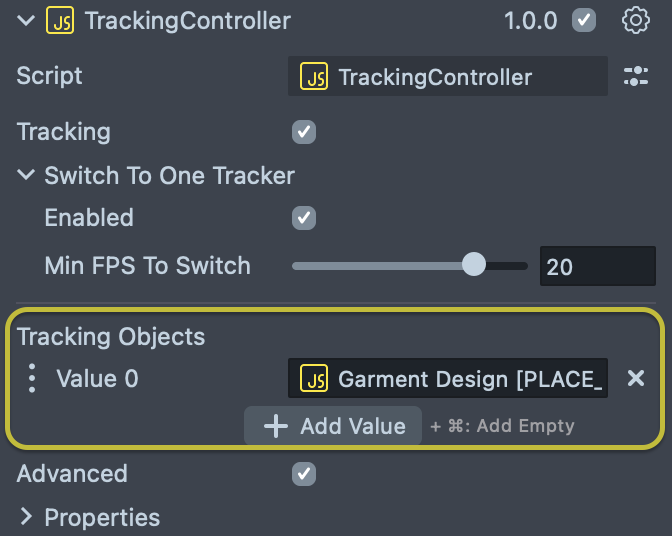Adjust the Min FPS To Switch slider handle

474,264
